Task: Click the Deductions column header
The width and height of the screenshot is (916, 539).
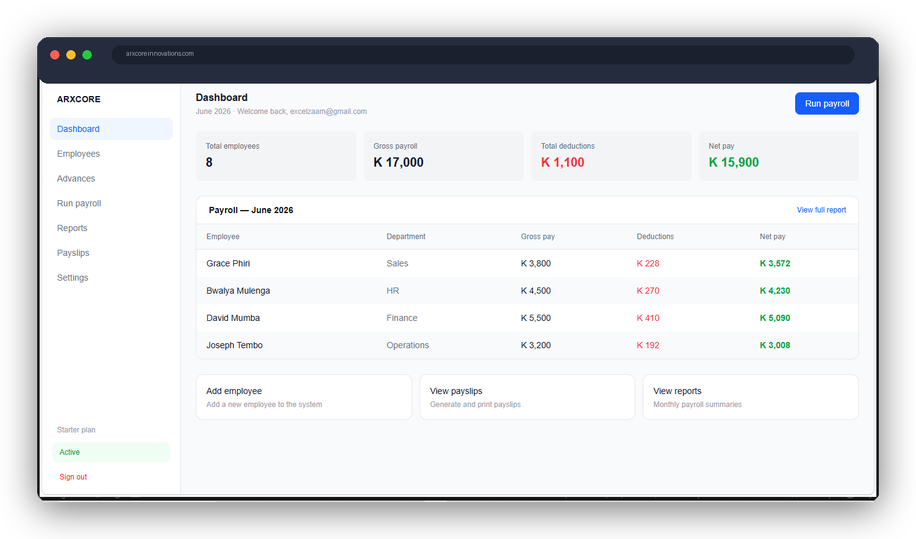Action: tap(655, 237)
